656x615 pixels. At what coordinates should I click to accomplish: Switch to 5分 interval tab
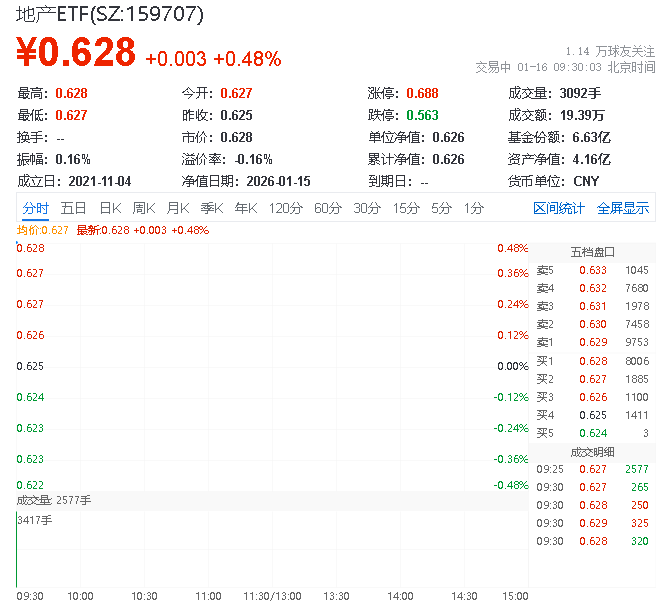(x=442, y=208)
